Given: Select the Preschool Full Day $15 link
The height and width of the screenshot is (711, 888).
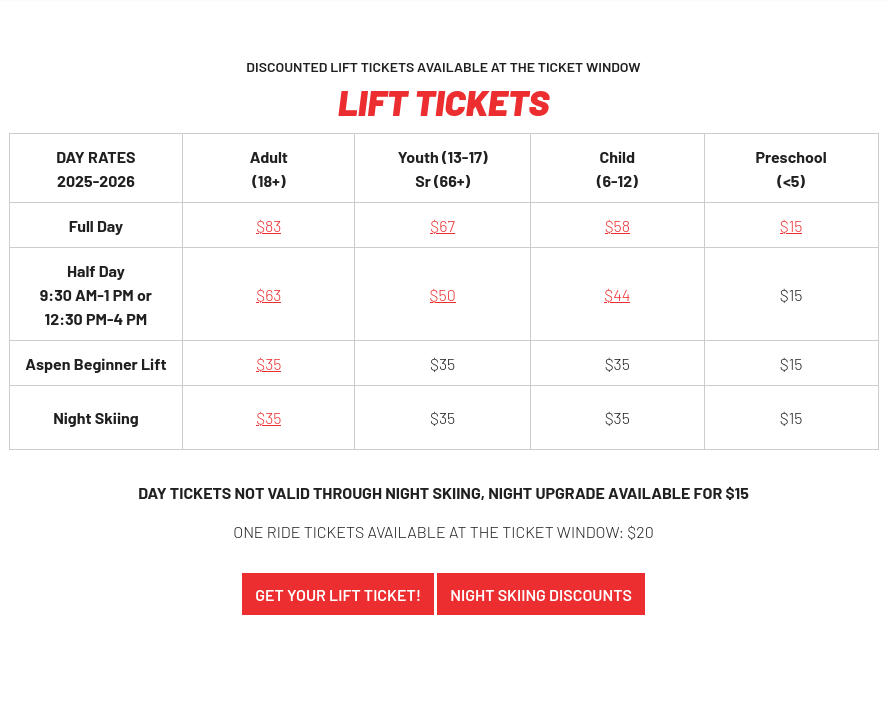Looking at the screenshot, I should pos(791,227).
